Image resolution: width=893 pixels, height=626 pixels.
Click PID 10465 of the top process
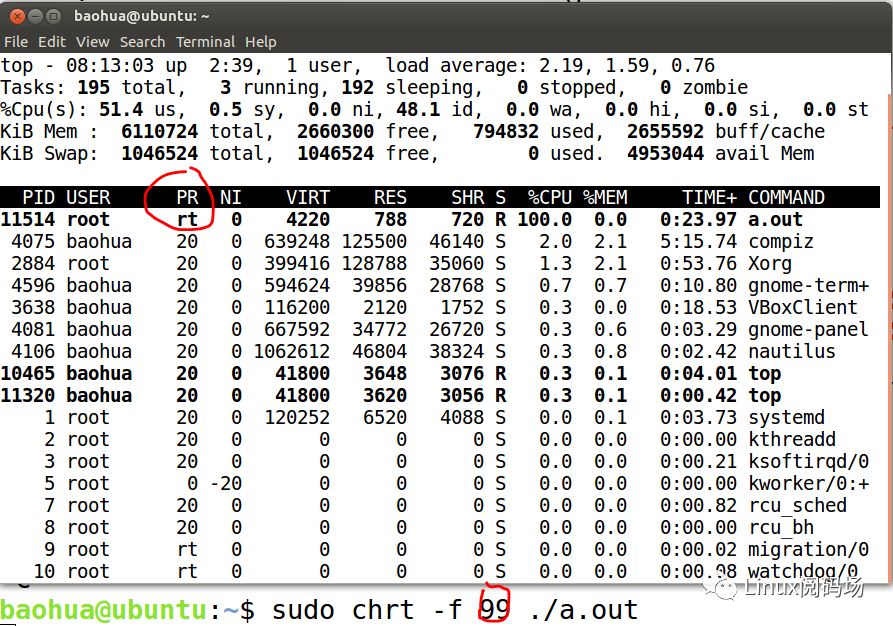(x=28, y=373)
